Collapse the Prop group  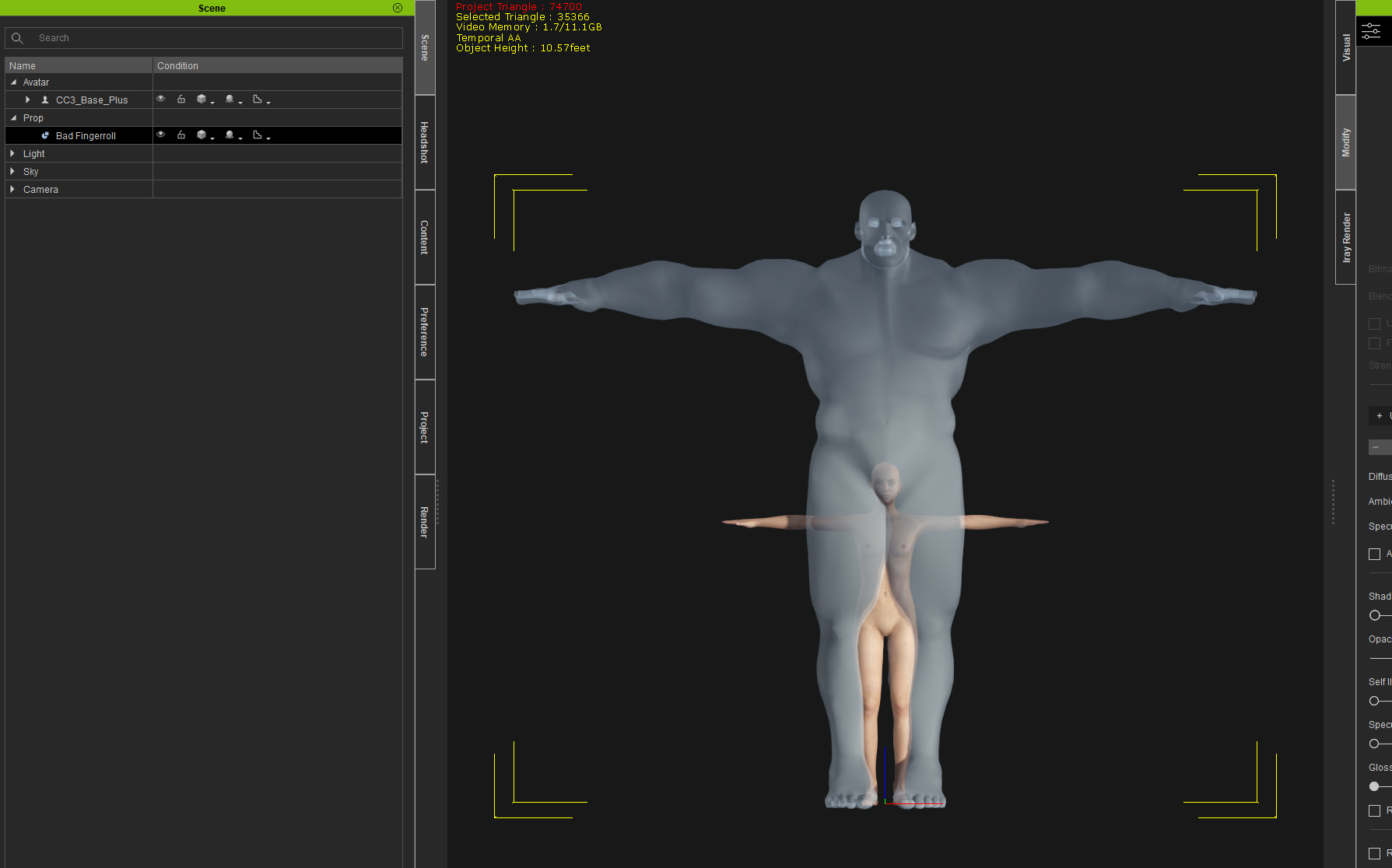(x=13, y=117)
